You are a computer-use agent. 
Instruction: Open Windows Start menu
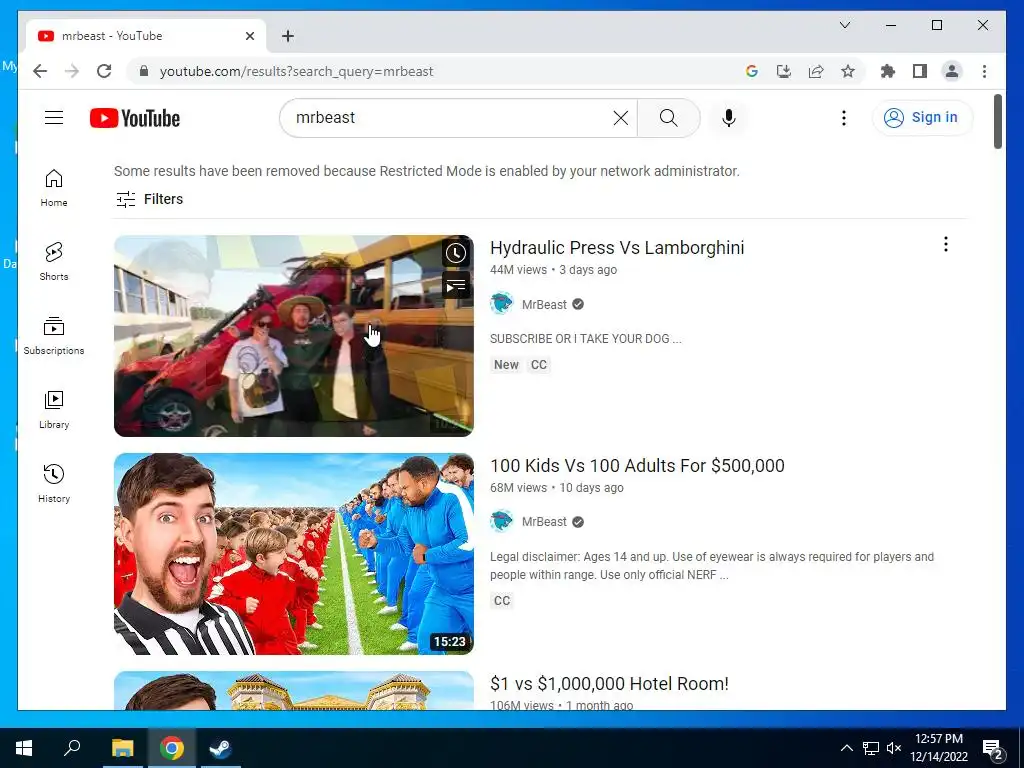click(x=24, y=748)
